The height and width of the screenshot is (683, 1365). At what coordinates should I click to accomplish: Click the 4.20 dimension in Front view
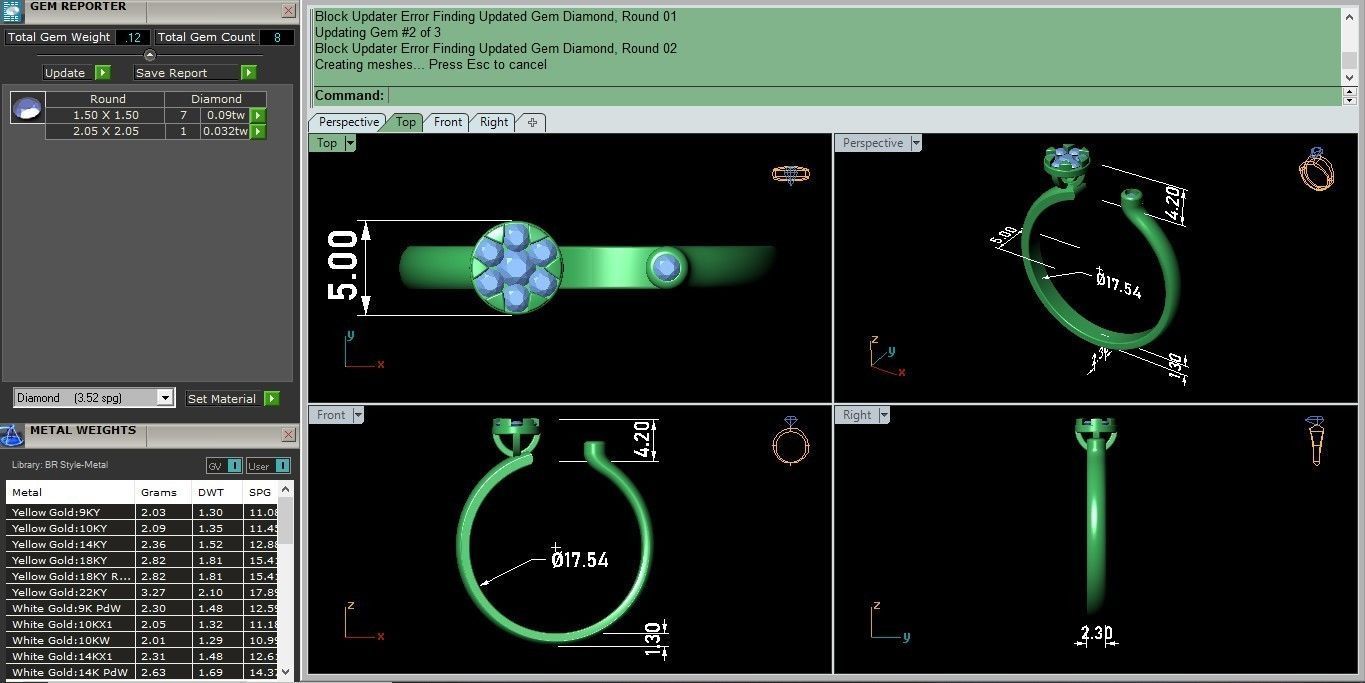642,440
